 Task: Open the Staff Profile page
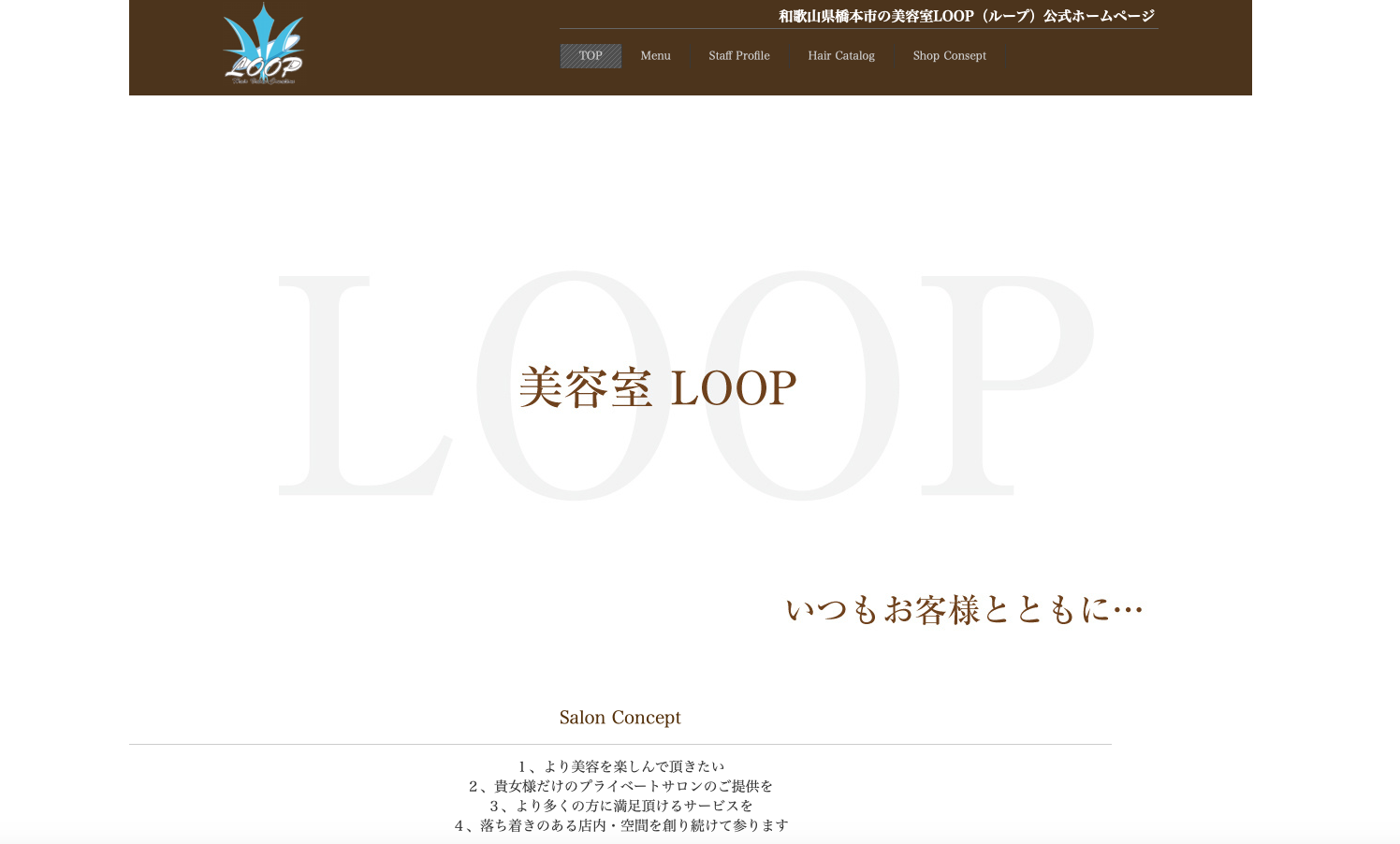point(738,56)
